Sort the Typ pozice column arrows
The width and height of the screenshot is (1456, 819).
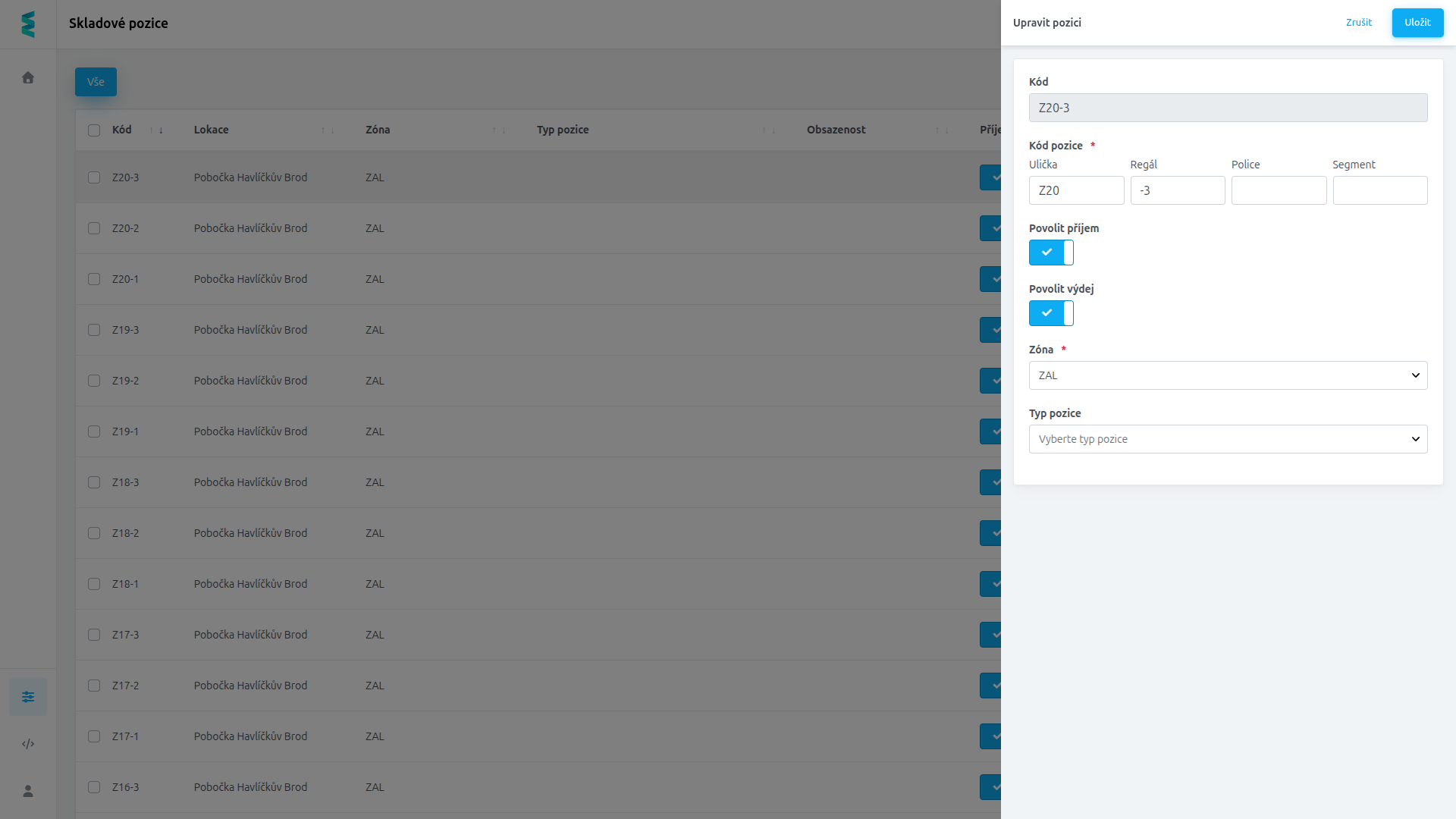click(769, 130)
